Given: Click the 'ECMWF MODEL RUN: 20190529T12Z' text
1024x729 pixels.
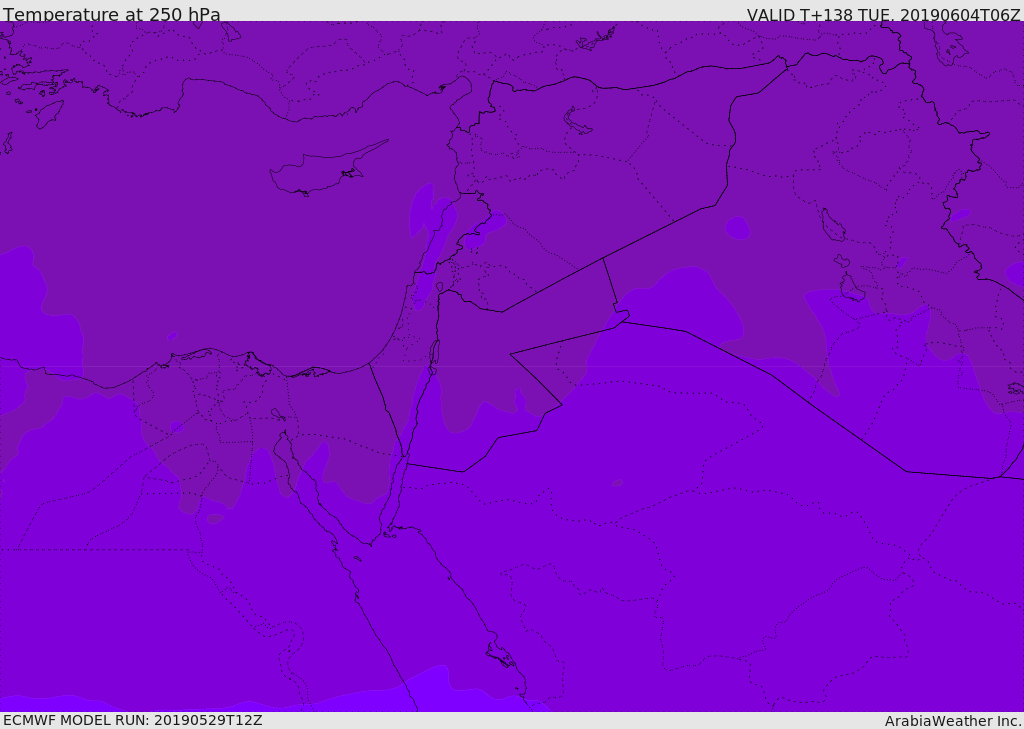Looking at the screenshot, I should click(x=133, y=720).
